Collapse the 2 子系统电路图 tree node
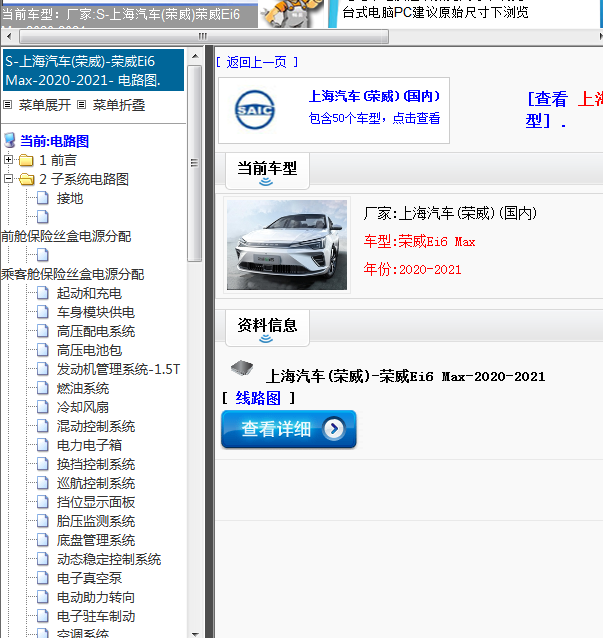The height and width of the screenshot is (638, 603). pyautogui.click(x=8, y=179)
